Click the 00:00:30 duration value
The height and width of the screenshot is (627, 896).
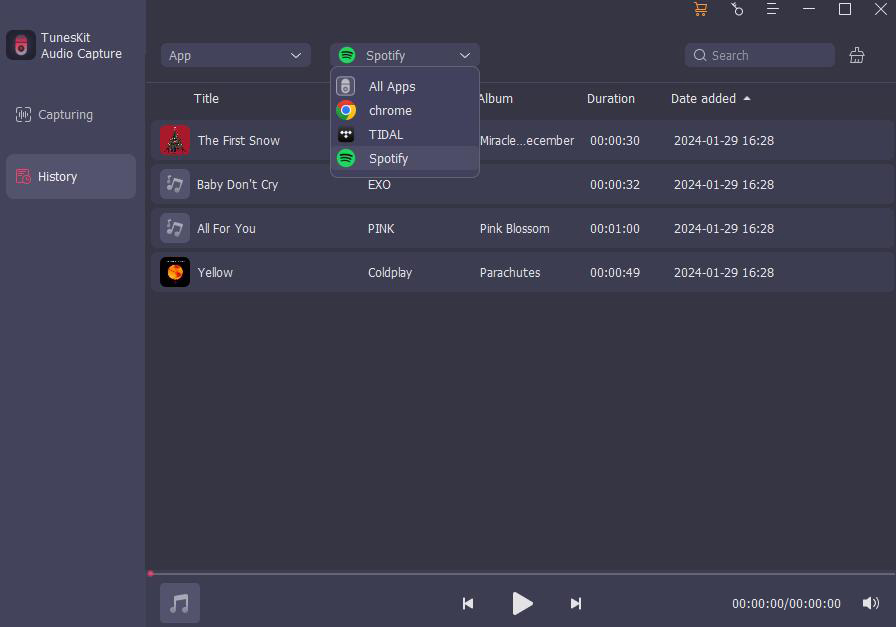pyautogui.click(x=615, y=140)
